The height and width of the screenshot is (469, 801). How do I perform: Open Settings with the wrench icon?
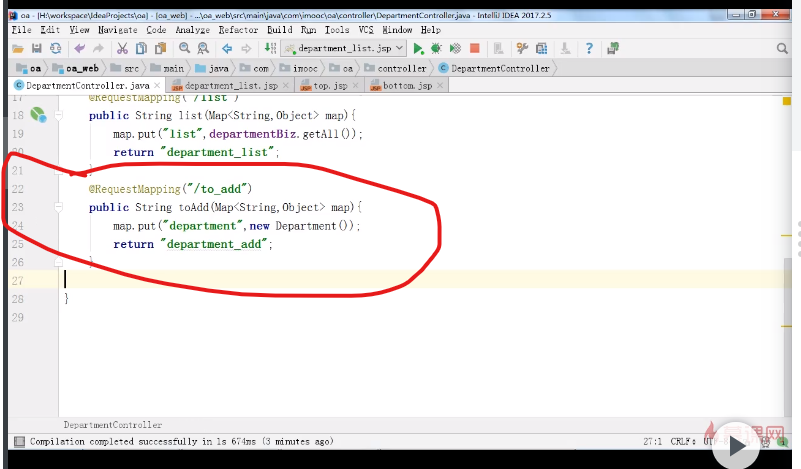522,49
